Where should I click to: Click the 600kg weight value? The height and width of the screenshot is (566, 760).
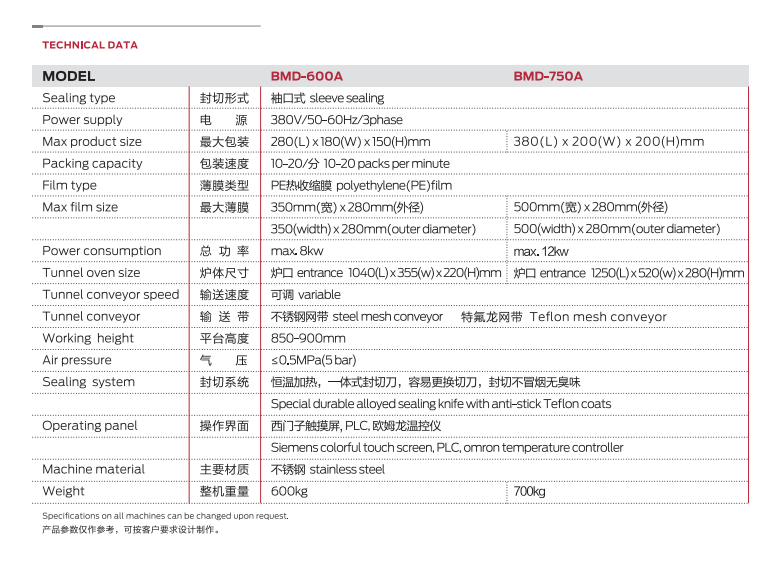click(289, 491)
